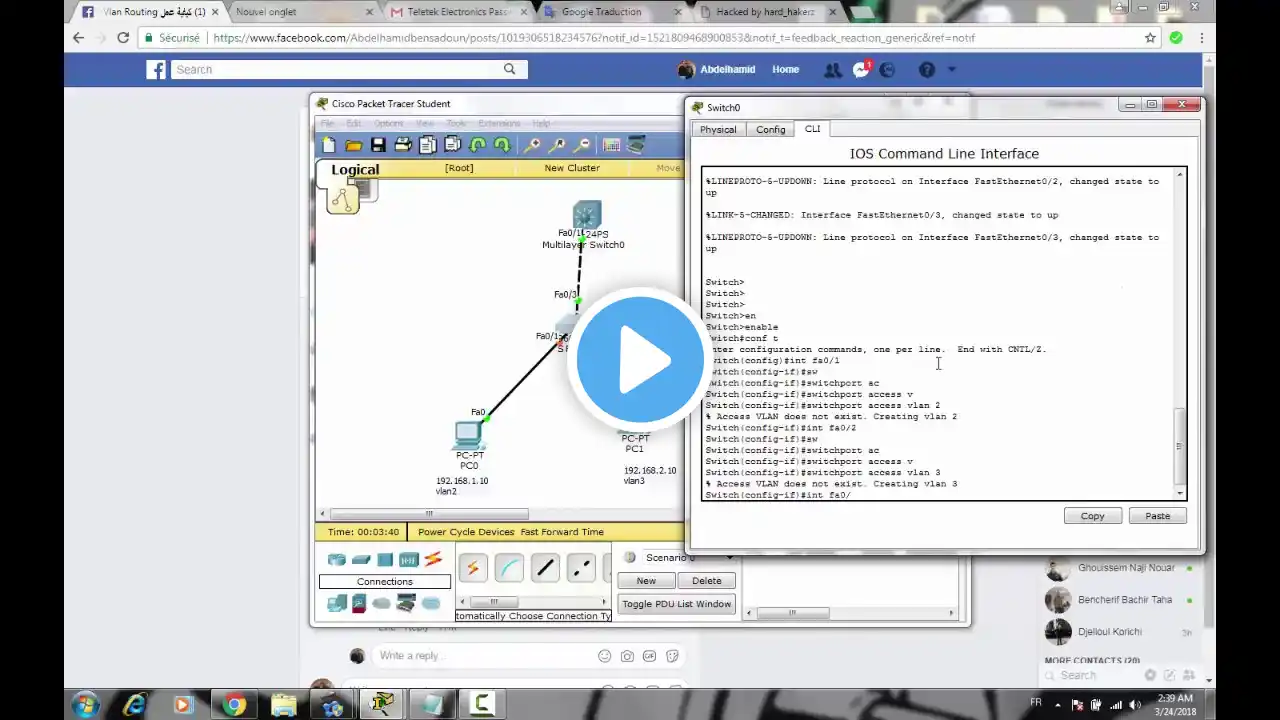Select the Routers device category
Viewport: 1280px width, 720px height.
pyautogui.click(x=337, y=560)
